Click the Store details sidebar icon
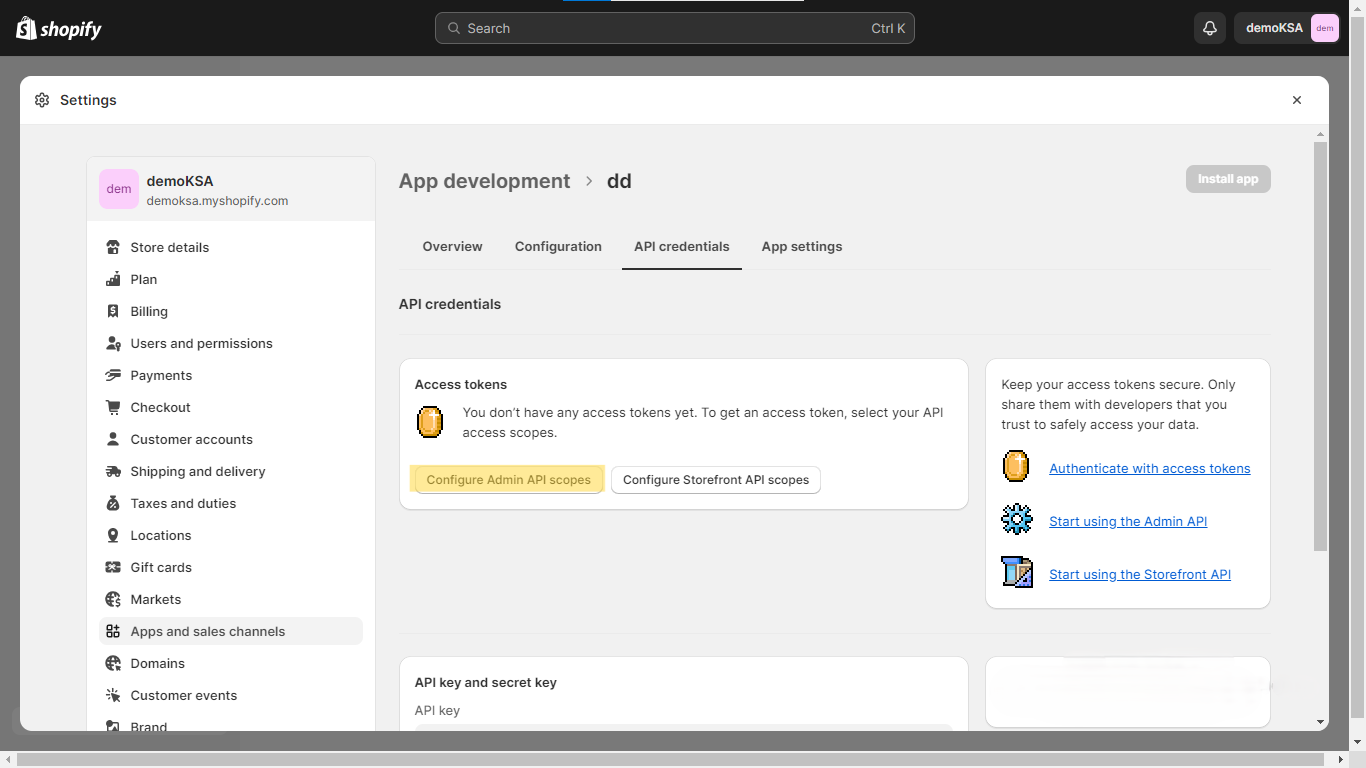Screen dimensions: 1366x768 [113, 247]
